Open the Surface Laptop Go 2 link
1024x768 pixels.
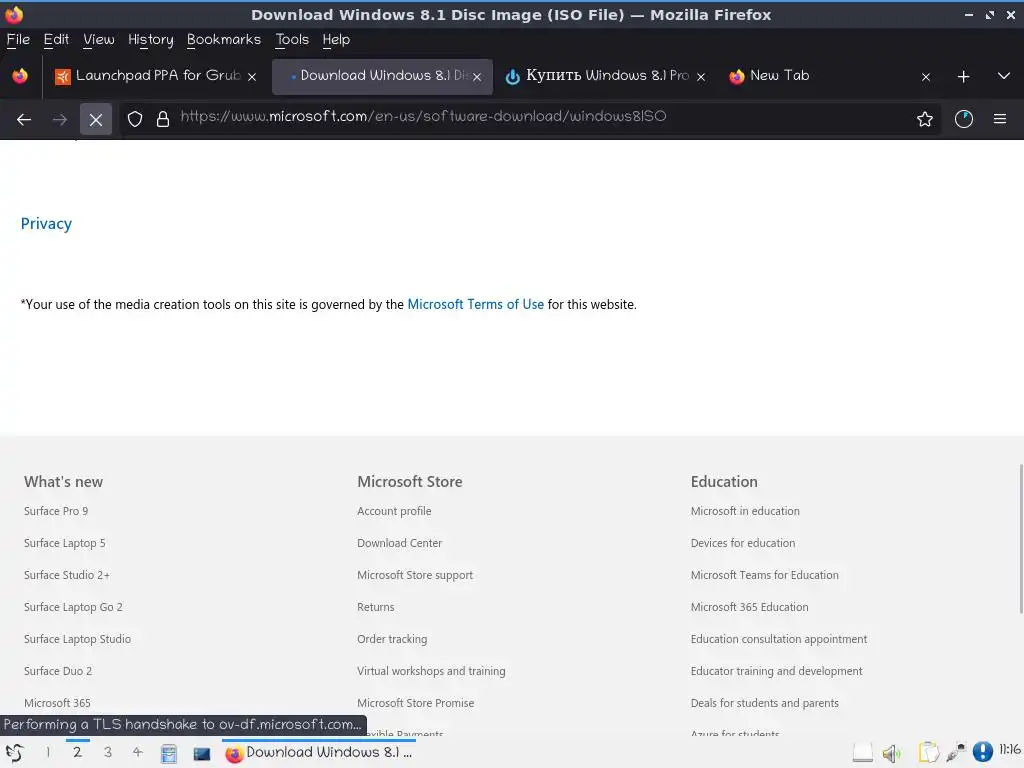point(73,607)
